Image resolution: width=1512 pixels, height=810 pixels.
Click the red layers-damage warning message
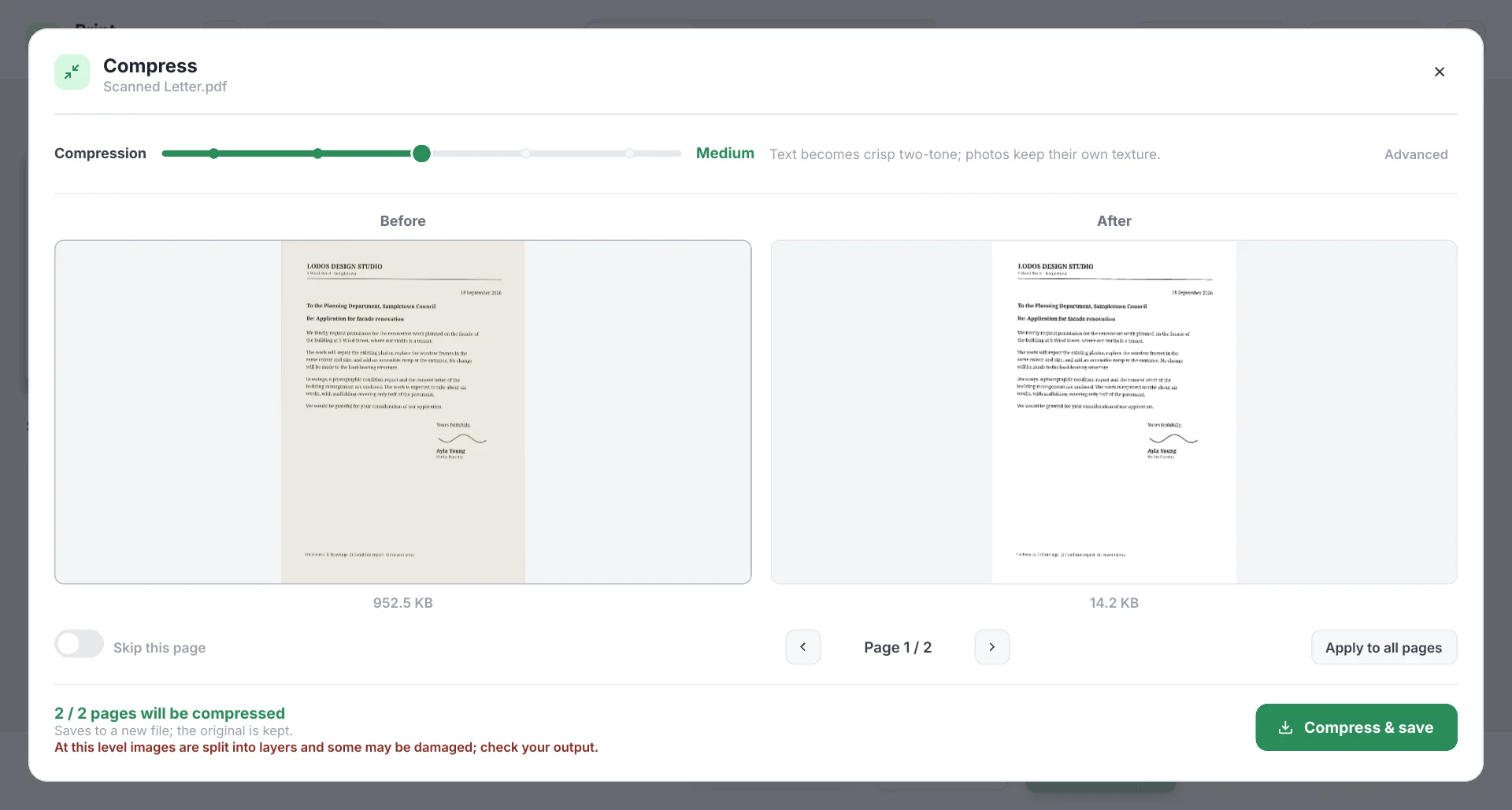coord(326,747)
